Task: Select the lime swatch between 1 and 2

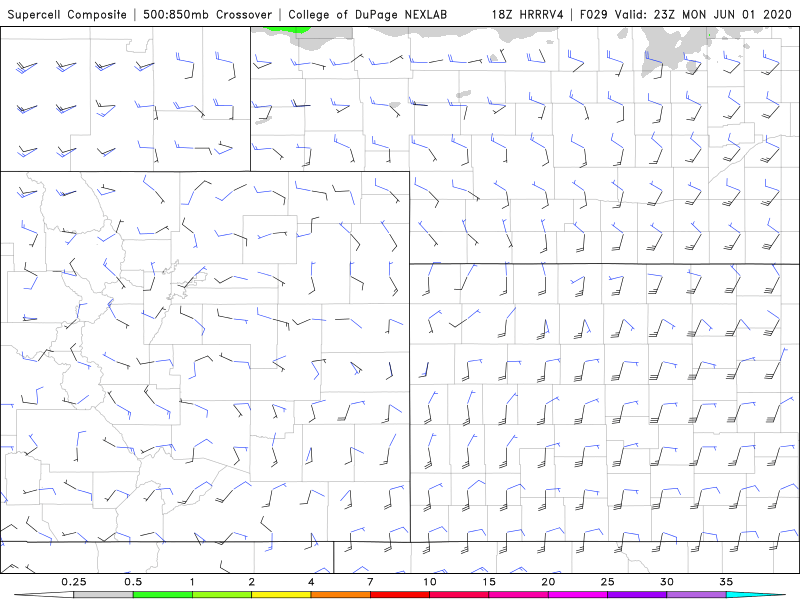Action: pyautogui.click(x=222, y=595)
